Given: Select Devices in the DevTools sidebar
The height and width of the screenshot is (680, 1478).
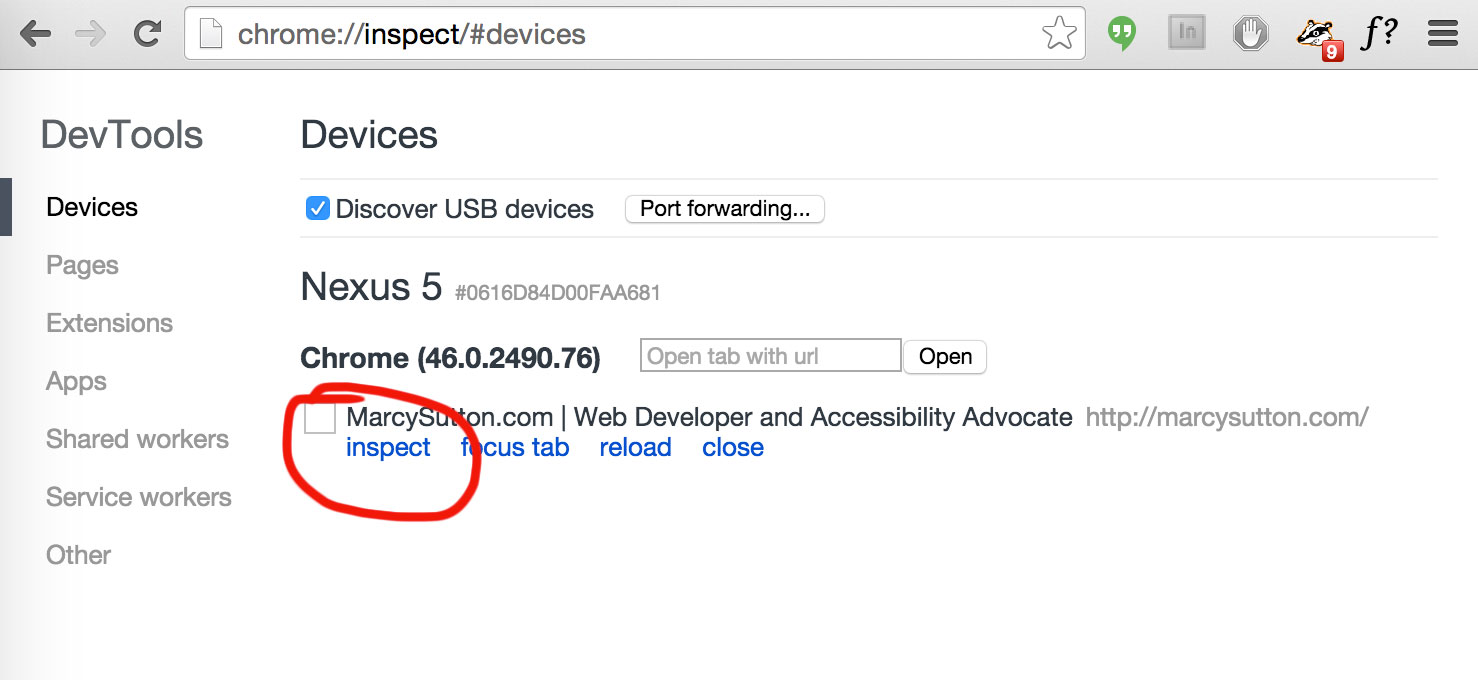Looking at the screenshot, I should 91,206.
